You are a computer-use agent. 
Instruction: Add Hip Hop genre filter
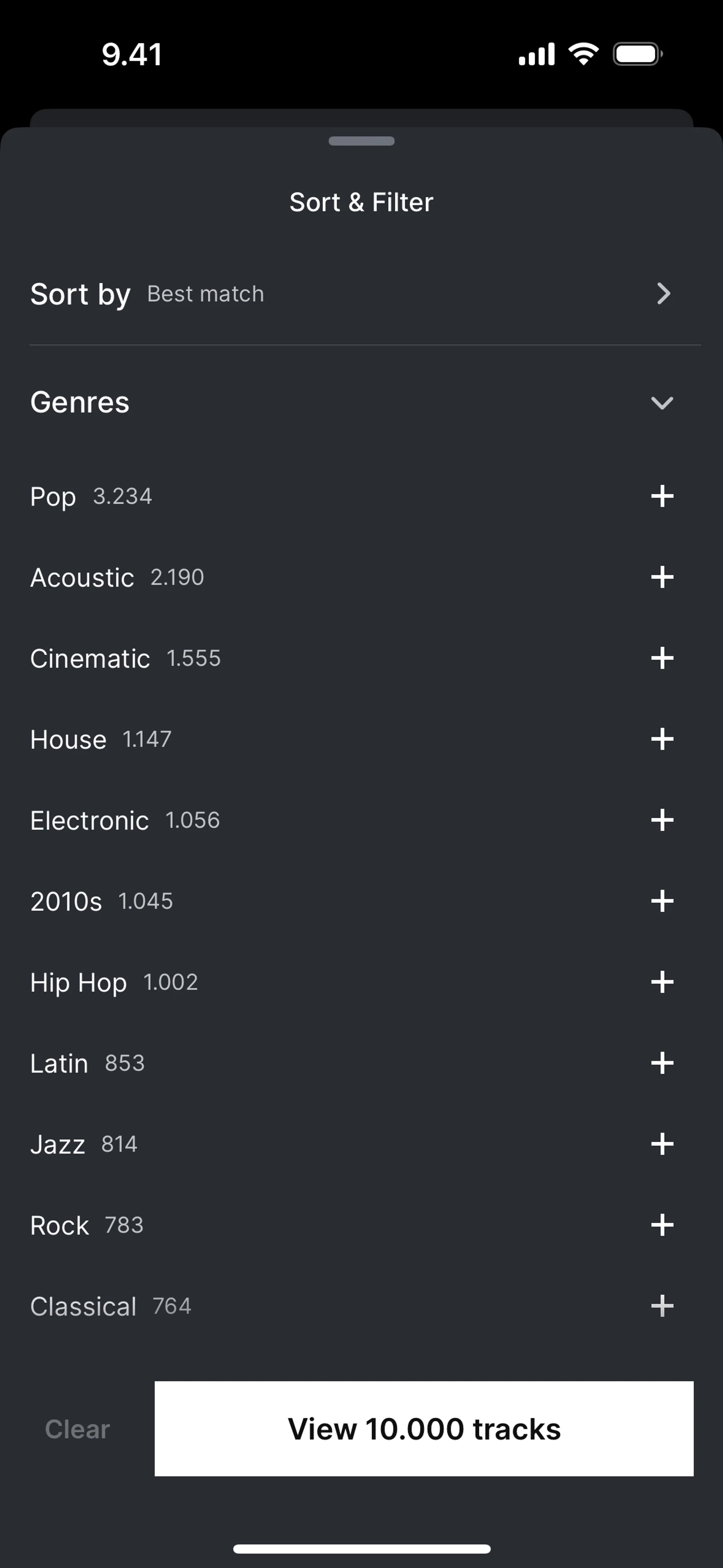tap(662, 982)
